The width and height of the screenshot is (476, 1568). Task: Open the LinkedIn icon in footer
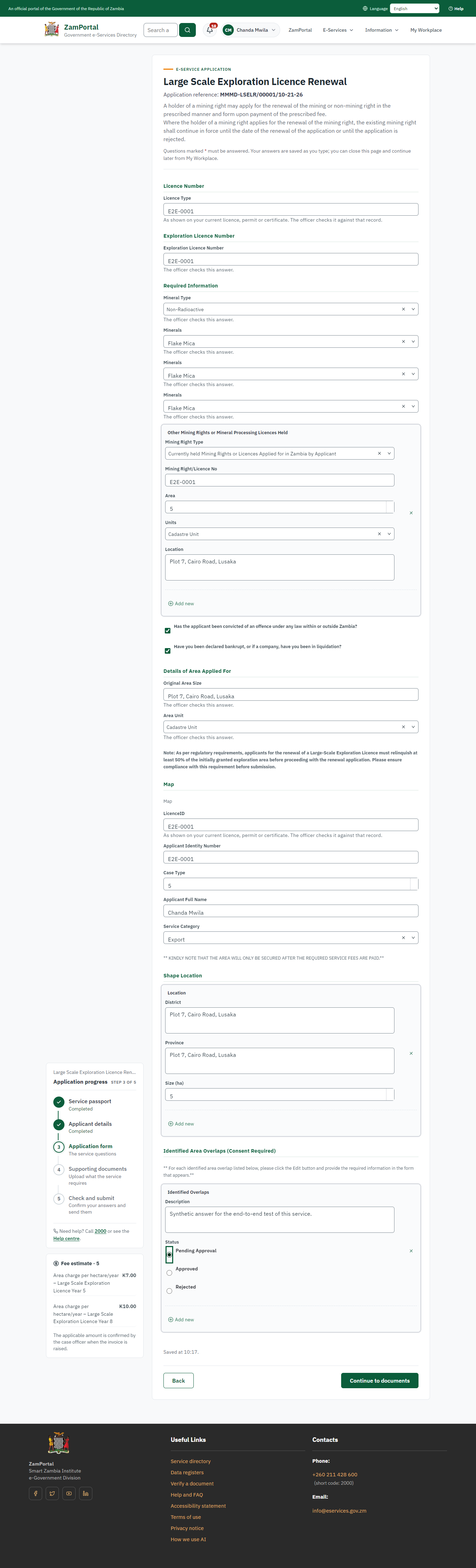[x=86, y=1493]
